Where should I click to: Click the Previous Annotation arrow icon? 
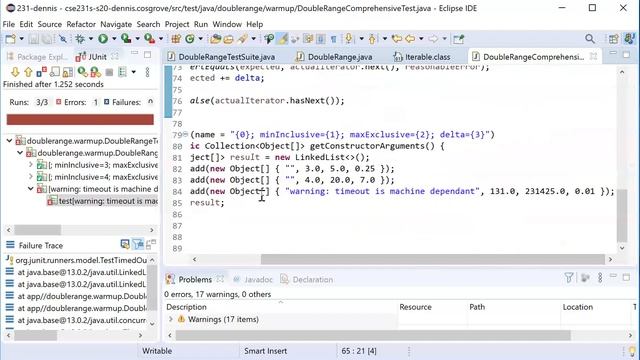(372, 39)
